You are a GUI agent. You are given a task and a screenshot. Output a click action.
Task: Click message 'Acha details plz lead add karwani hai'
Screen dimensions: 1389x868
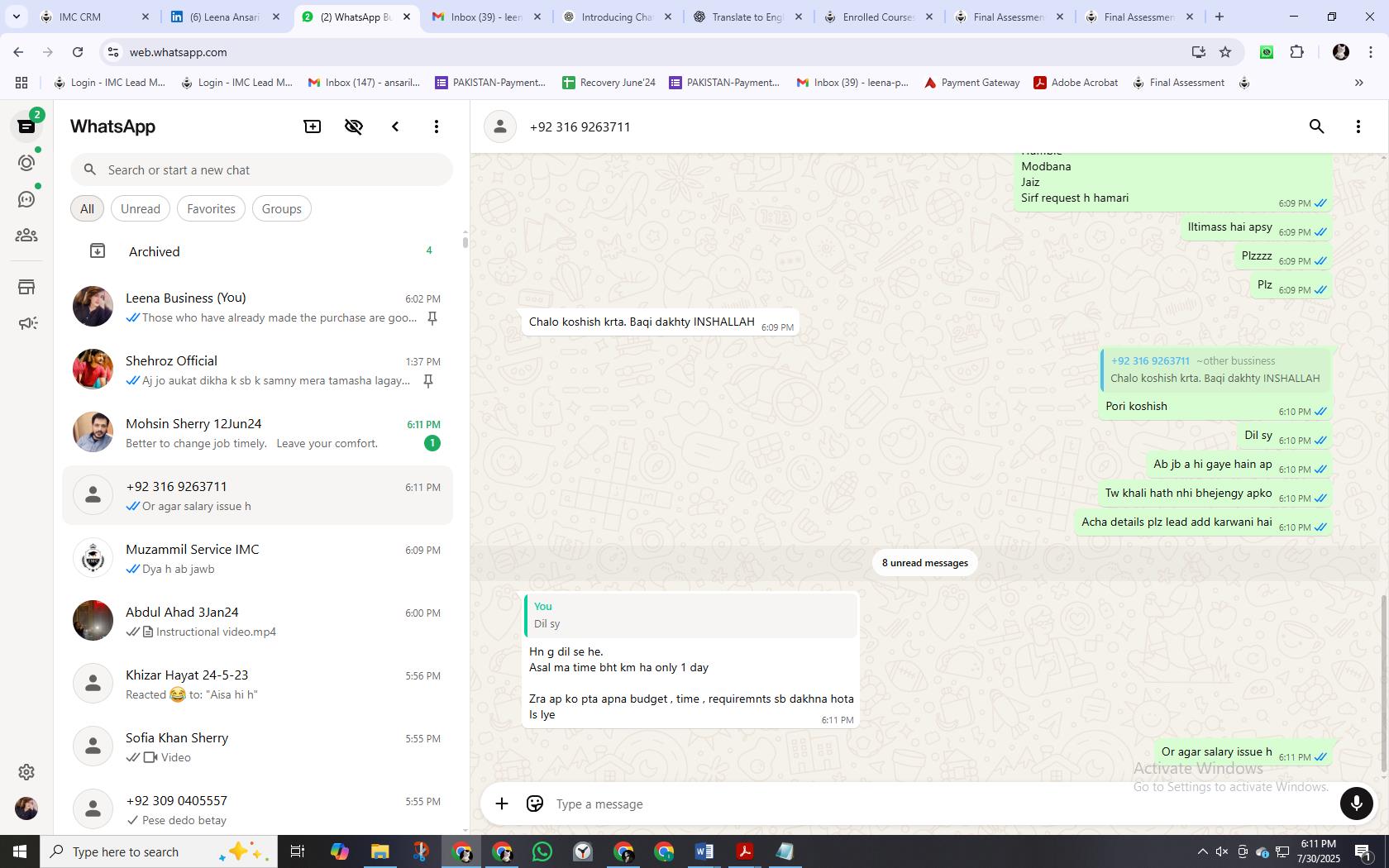(1177, 522)
